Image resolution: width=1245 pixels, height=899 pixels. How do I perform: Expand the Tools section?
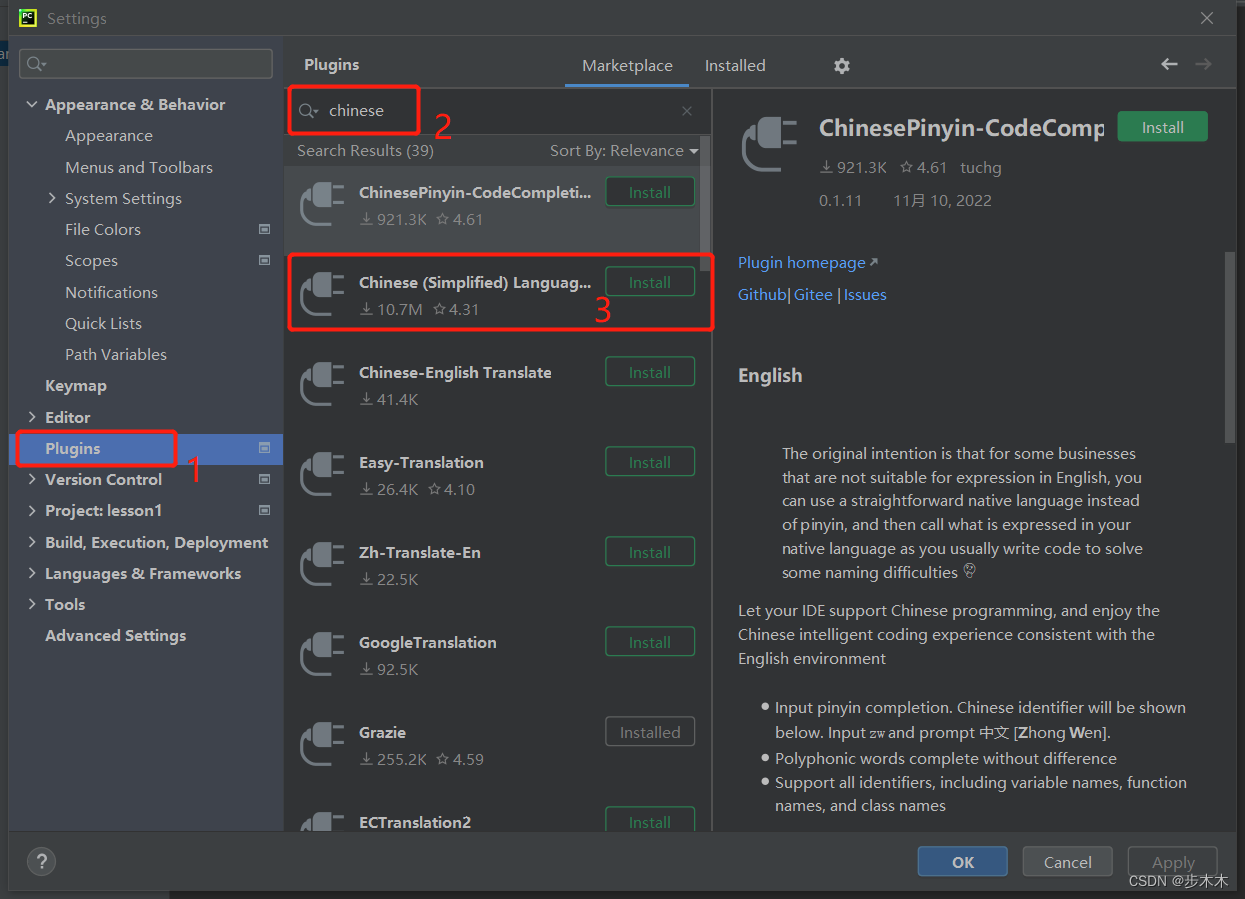[32, 604]
